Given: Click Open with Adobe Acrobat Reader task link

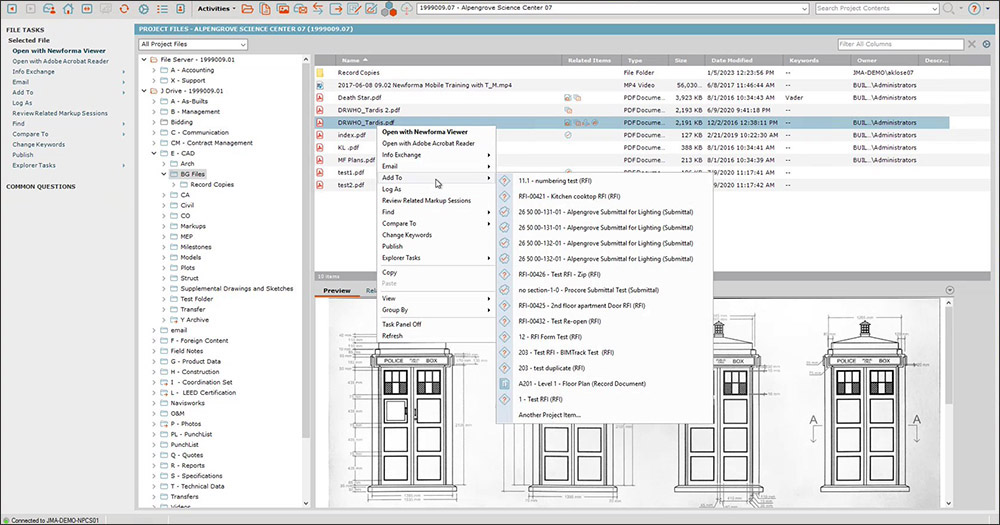Looking at the screenshot, I should pos(61,61).
